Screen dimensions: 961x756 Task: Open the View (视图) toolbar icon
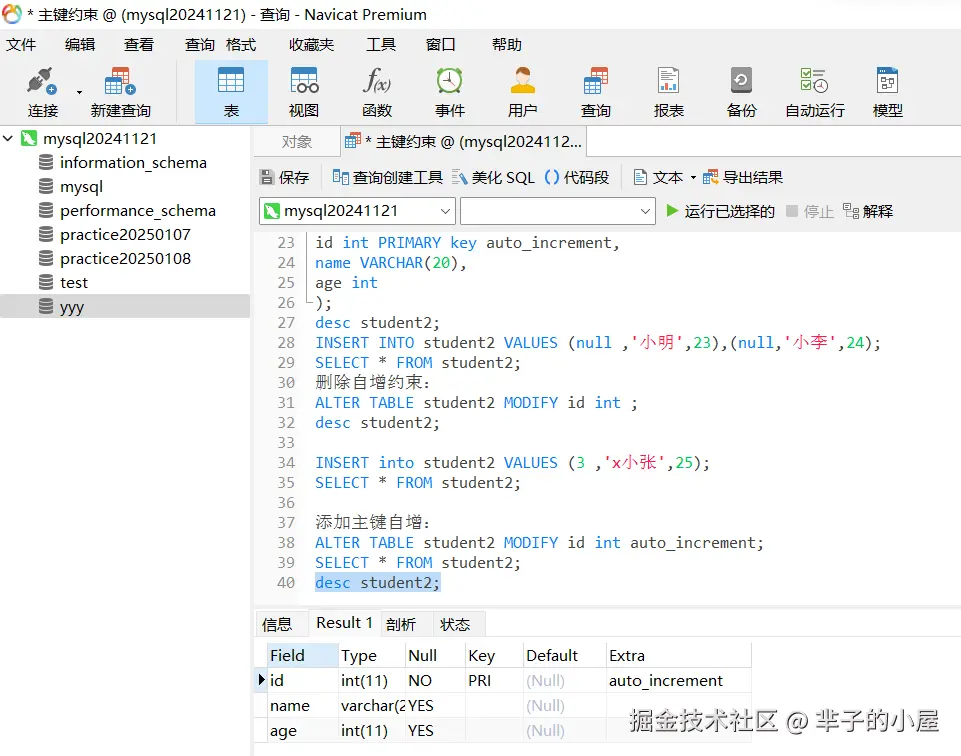304,81
